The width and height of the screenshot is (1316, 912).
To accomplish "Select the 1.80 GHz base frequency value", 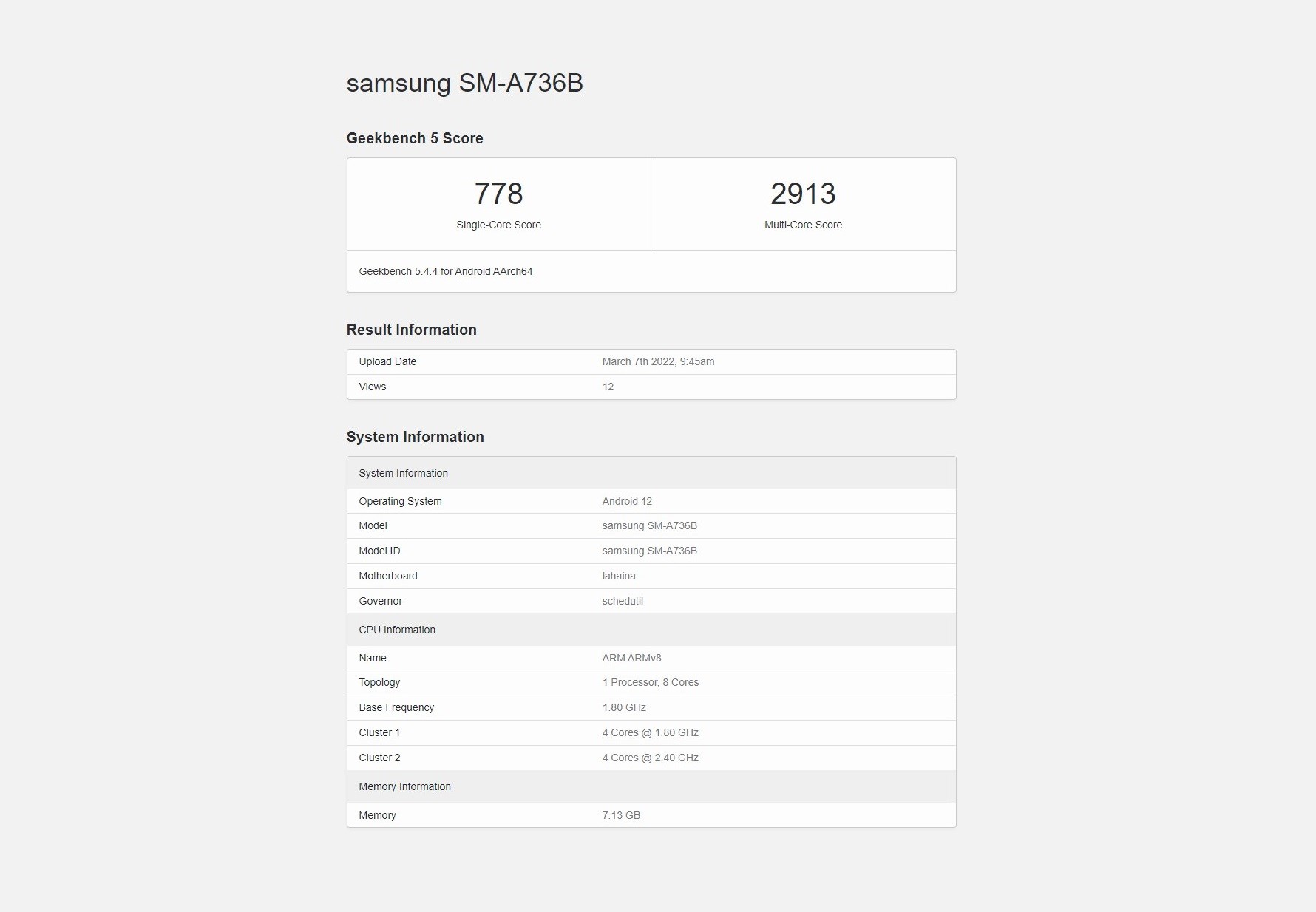I will tap(624, 707).
